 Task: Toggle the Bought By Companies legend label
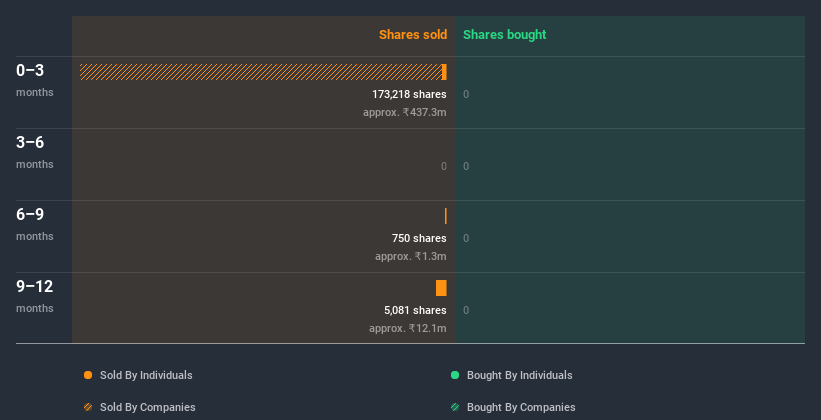[x=520, y=407]
